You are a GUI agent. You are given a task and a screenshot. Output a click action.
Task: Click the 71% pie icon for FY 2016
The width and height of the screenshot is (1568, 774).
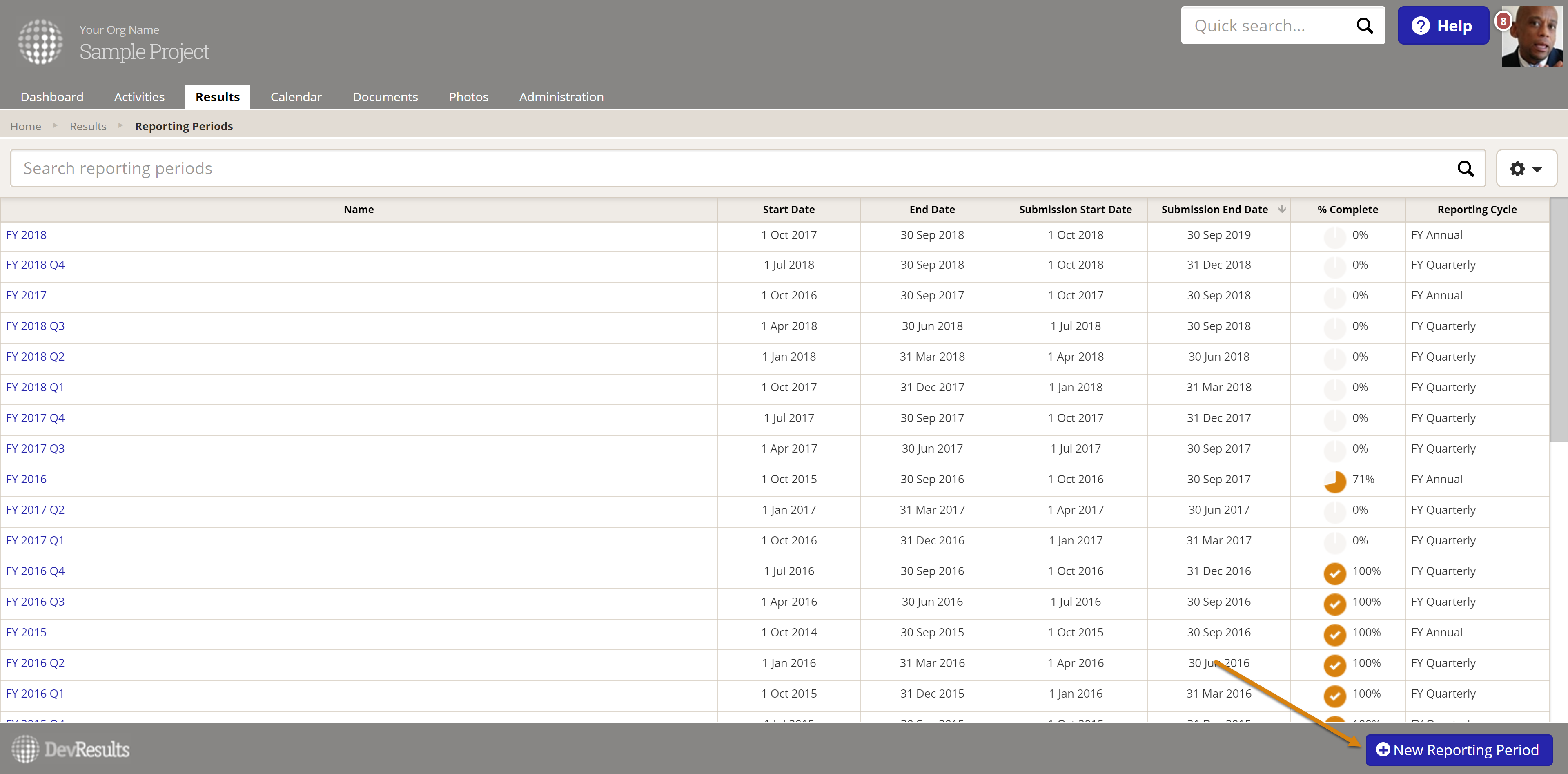point(1336,481)
